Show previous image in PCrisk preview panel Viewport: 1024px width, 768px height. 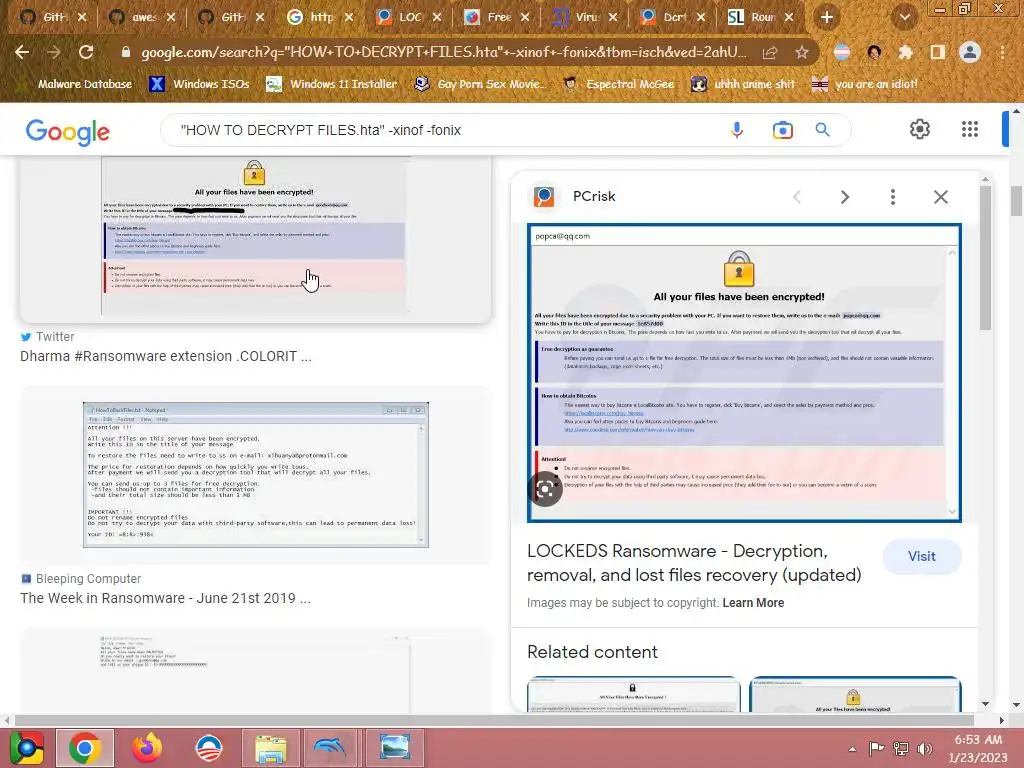tap(797, 197)
